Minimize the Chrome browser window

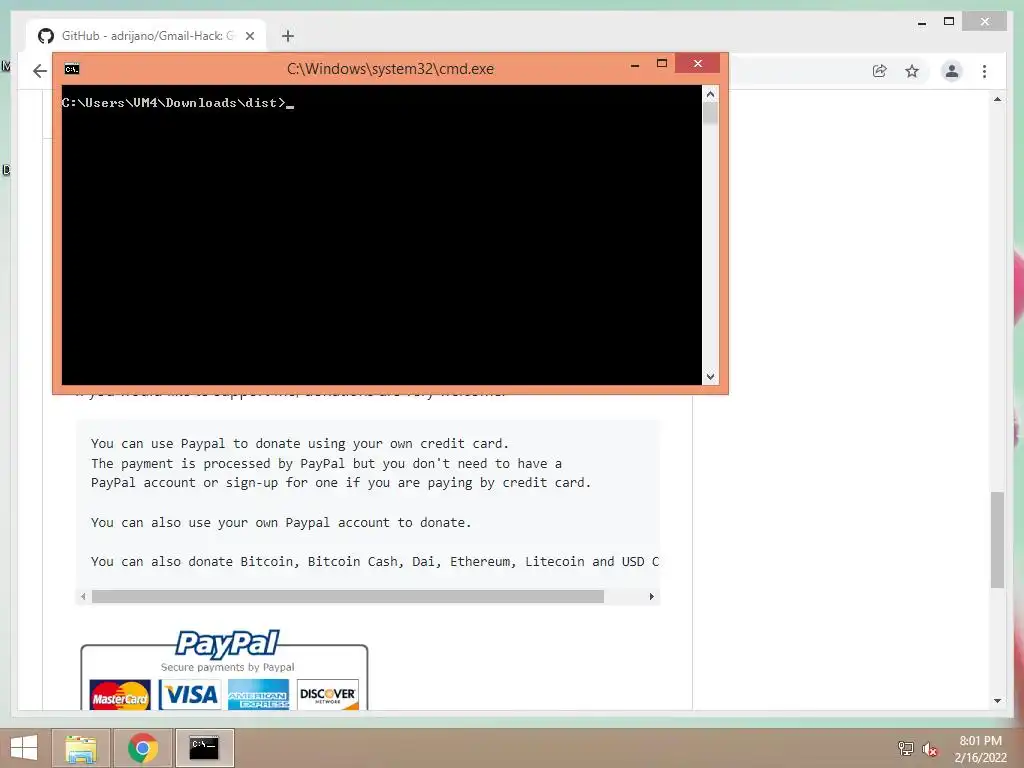(x=921, y=23)
